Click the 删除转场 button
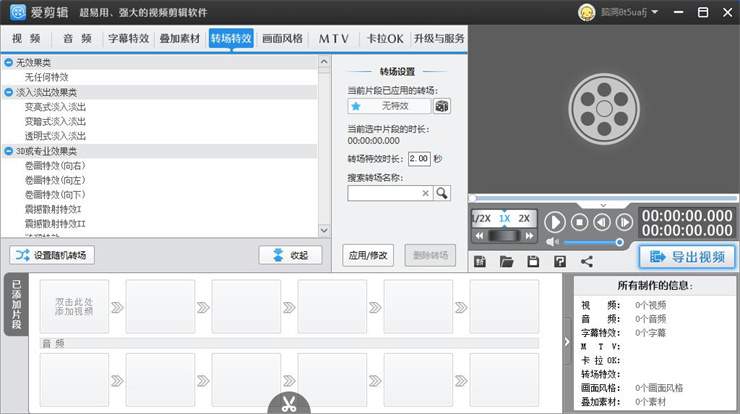 pos(430,255)
